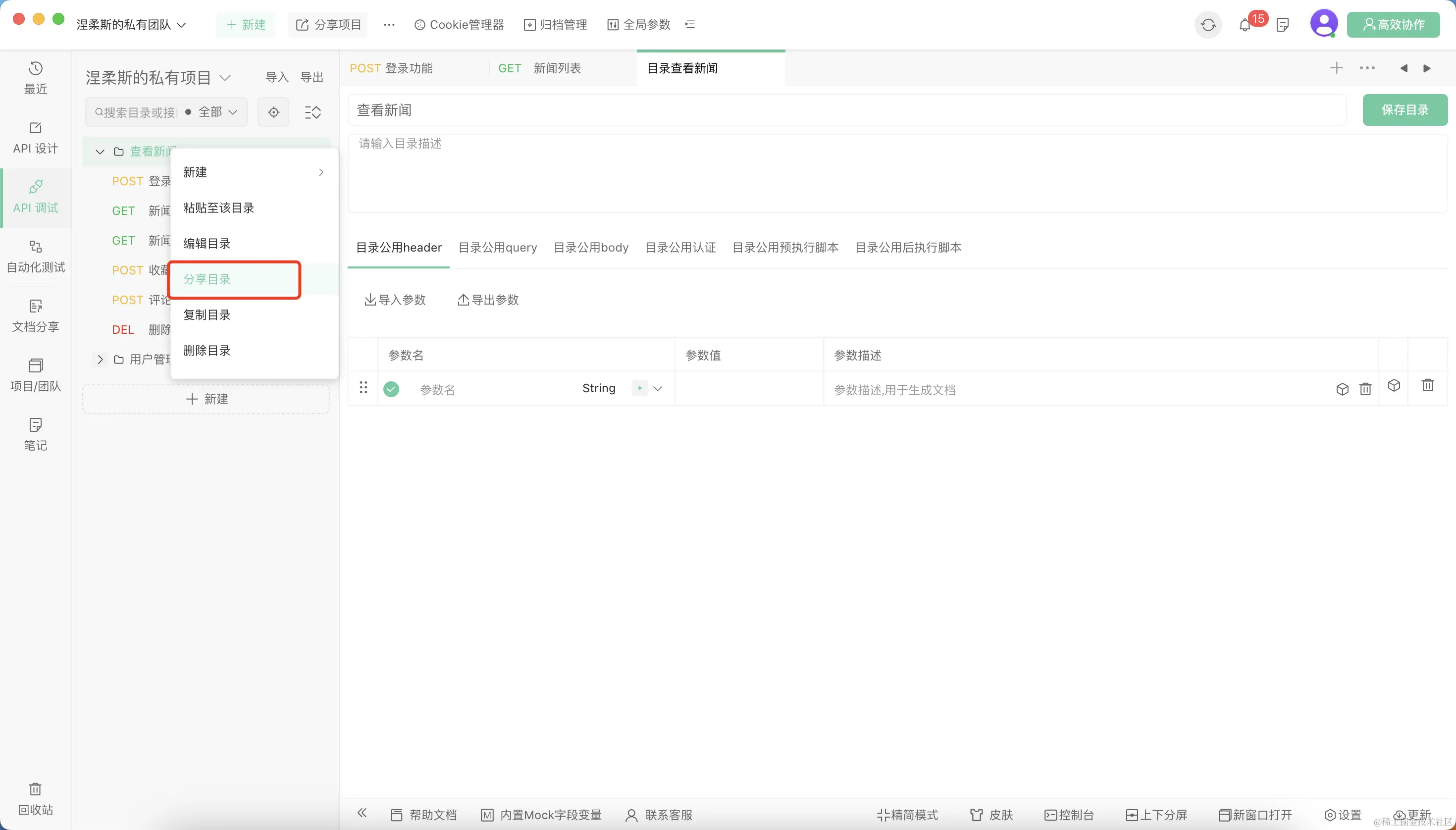The height and width of the screenshot is (830, 1456).
Task: Open the 文档分享 sidebar section
Action: [35, 316]
